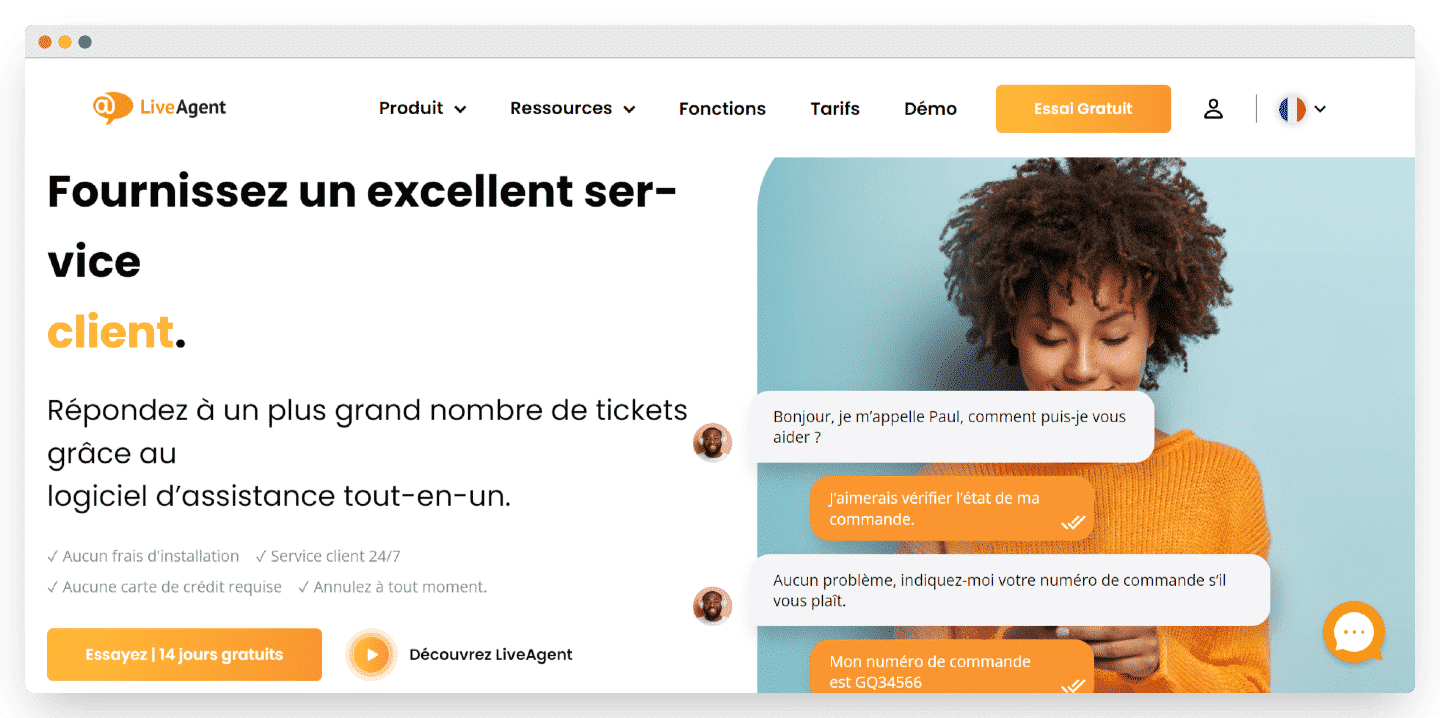Image resolution: width=1440 pixels, height=718 pixels.
Task: Click the agent avatar next to 'Aucun problème'
Action: point(712,605)
